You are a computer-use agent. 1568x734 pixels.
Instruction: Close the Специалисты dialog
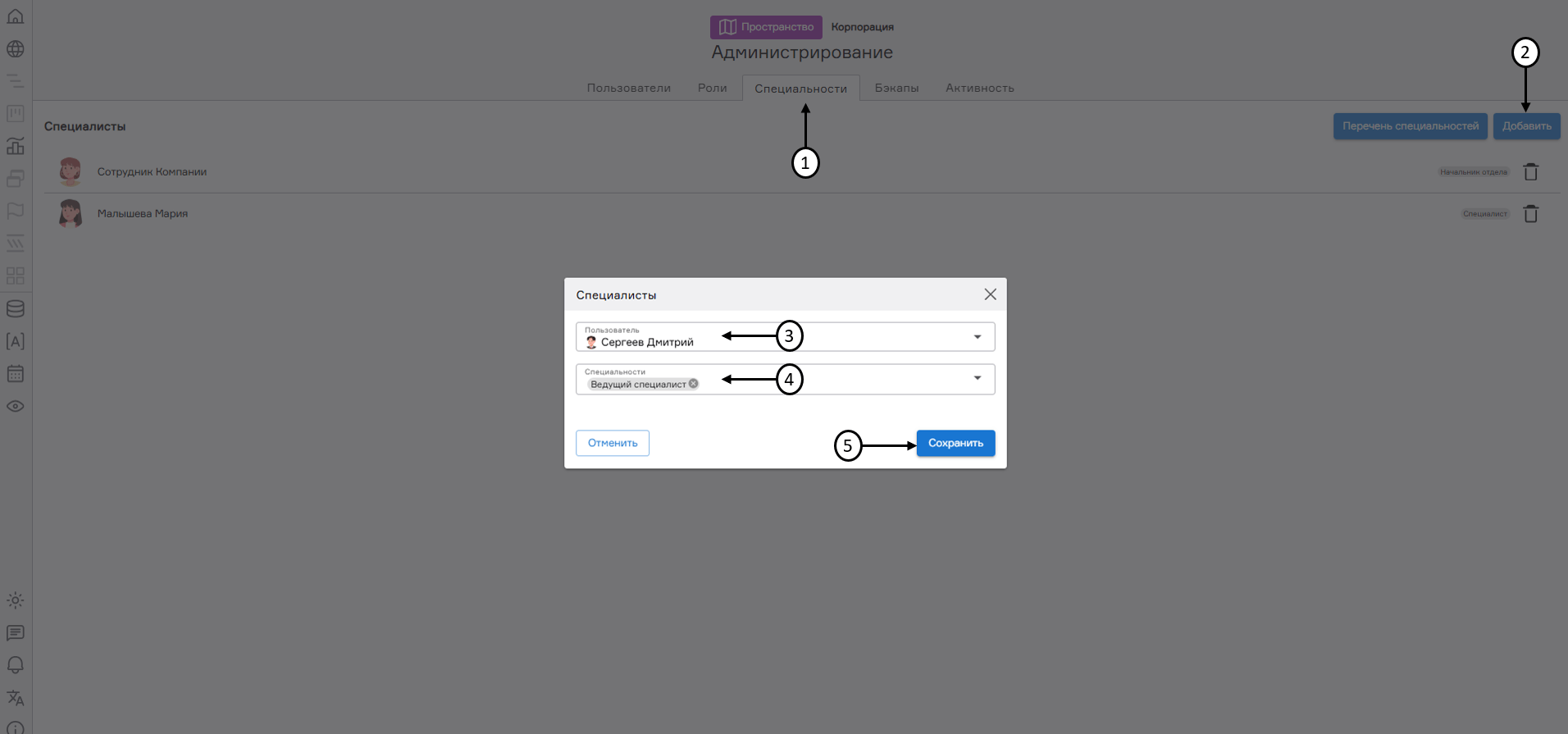pos(990,294)
